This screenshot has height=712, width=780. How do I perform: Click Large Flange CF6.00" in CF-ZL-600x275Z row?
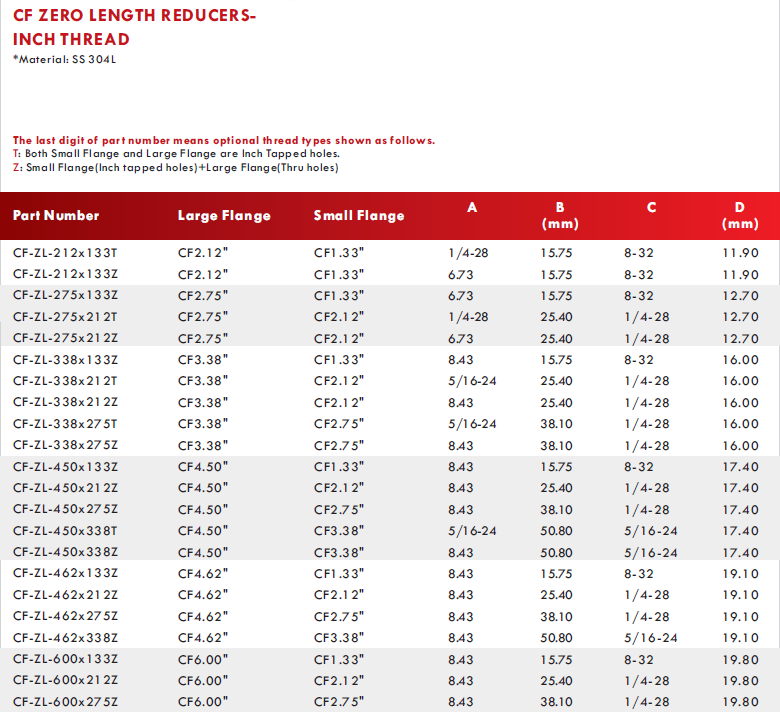(x=203, y=702)
